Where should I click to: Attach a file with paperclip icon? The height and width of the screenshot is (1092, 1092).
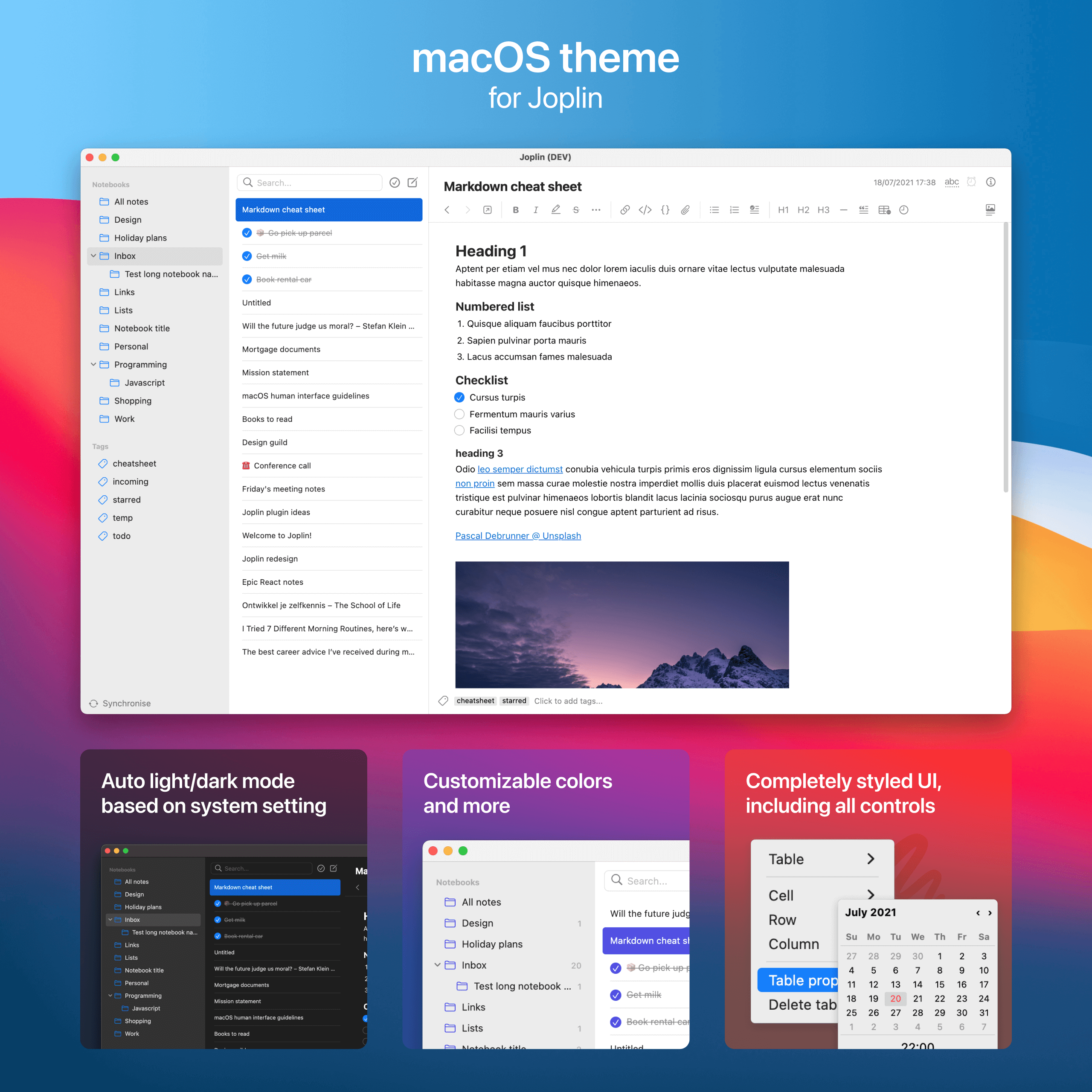click(x=685, y=210)
